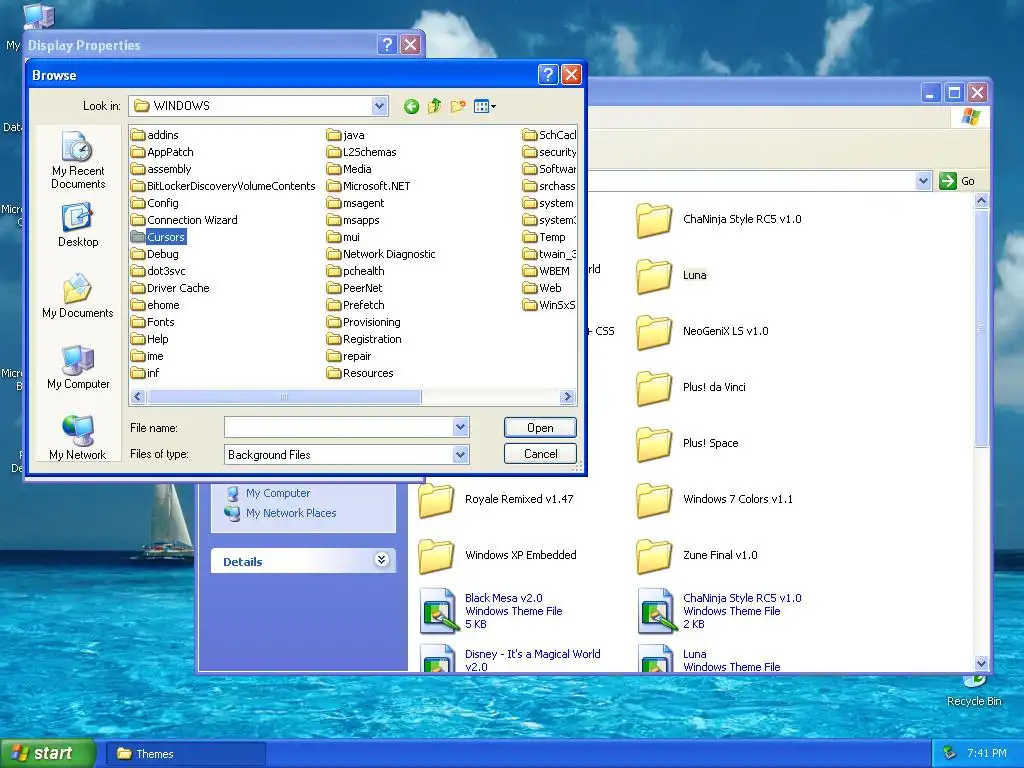Click the Start button

[x=48, y=753]
